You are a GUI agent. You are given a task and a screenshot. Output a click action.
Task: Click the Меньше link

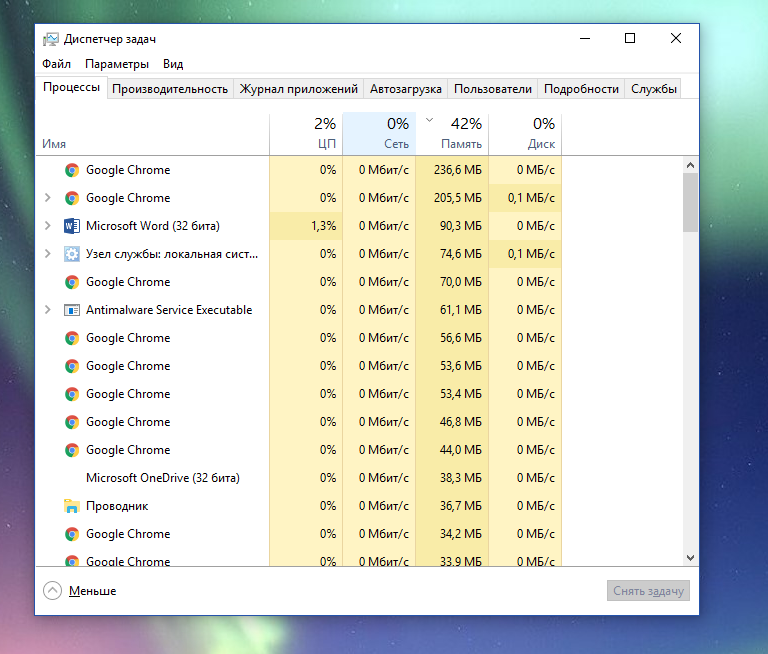click(93, 591)
